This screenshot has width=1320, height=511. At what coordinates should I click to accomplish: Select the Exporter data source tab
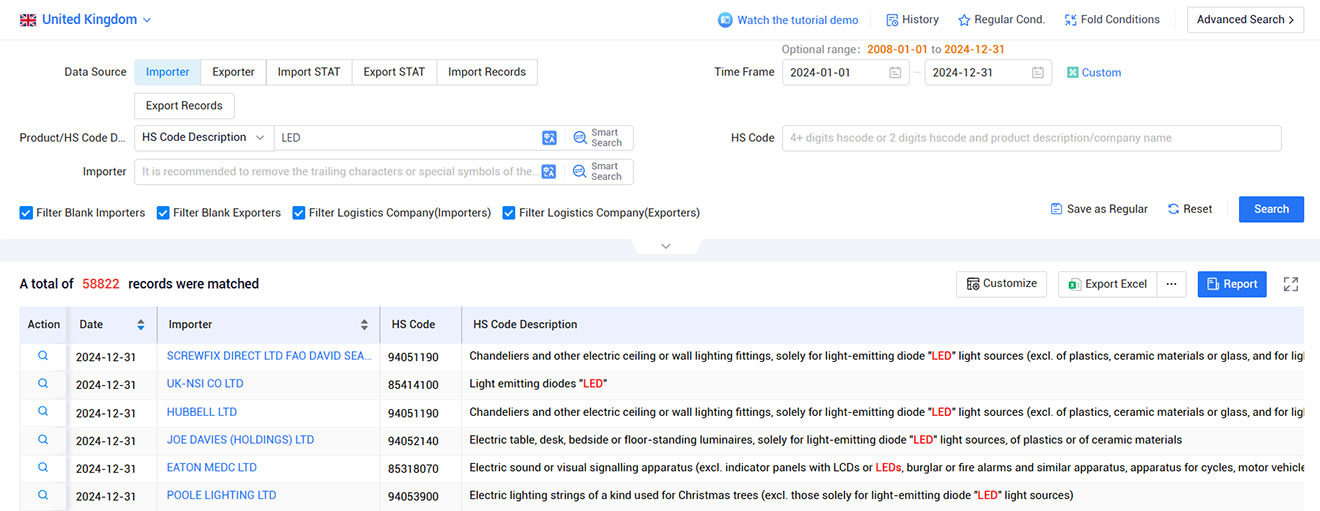coord(233,72)
